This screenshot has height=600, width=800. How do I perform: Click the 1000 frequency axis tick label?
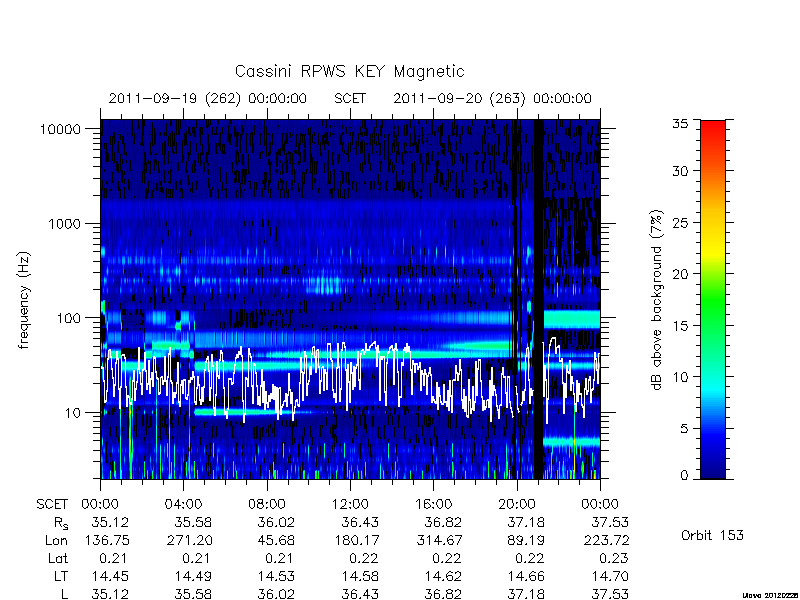(64, 223)
